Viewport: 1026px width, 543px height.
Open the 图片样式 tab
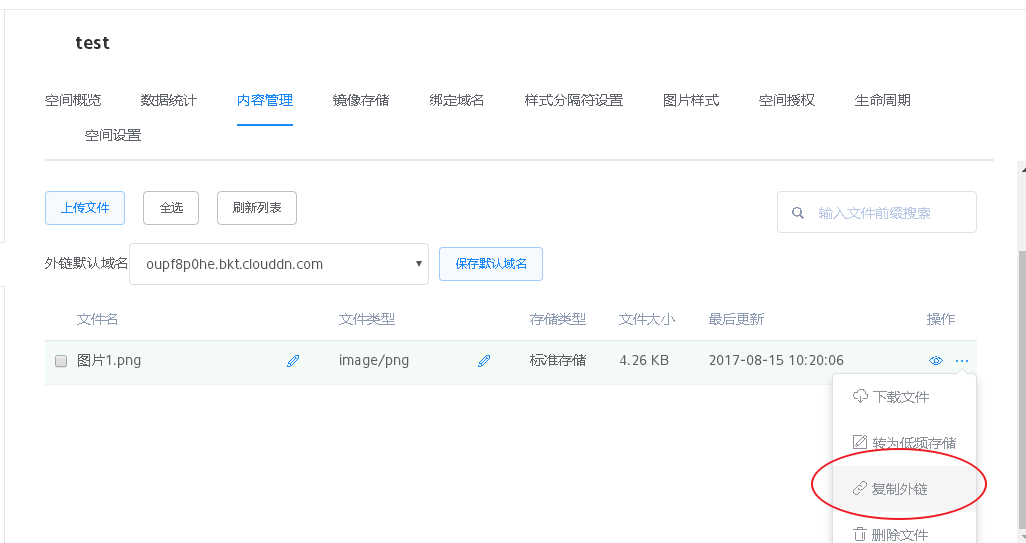tap(691, 100)
